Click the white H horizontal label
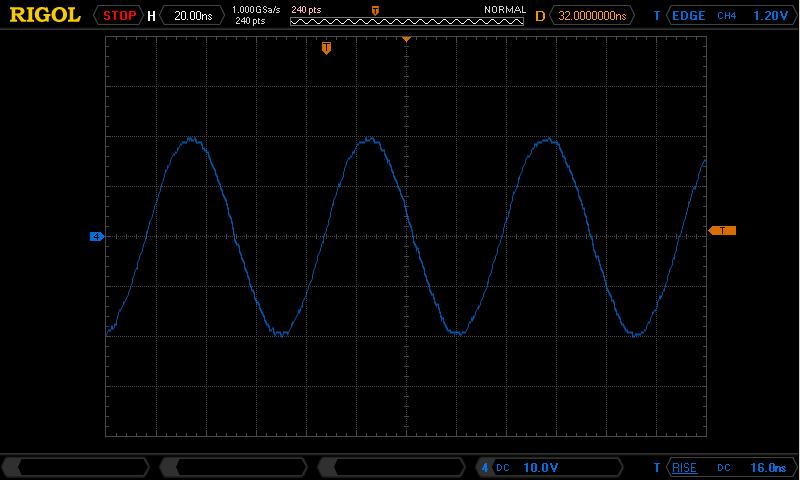 coord(151,16)
